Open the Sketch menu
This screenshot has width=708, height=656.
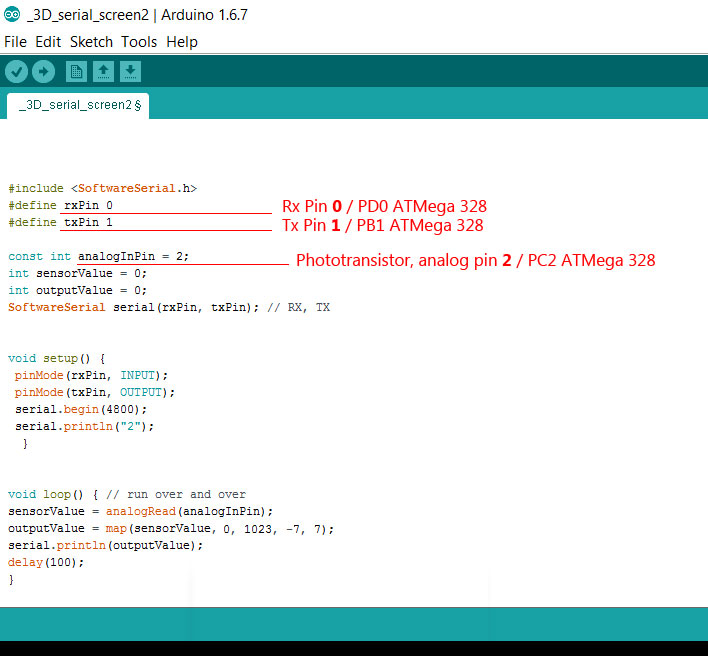pos(91,42)
